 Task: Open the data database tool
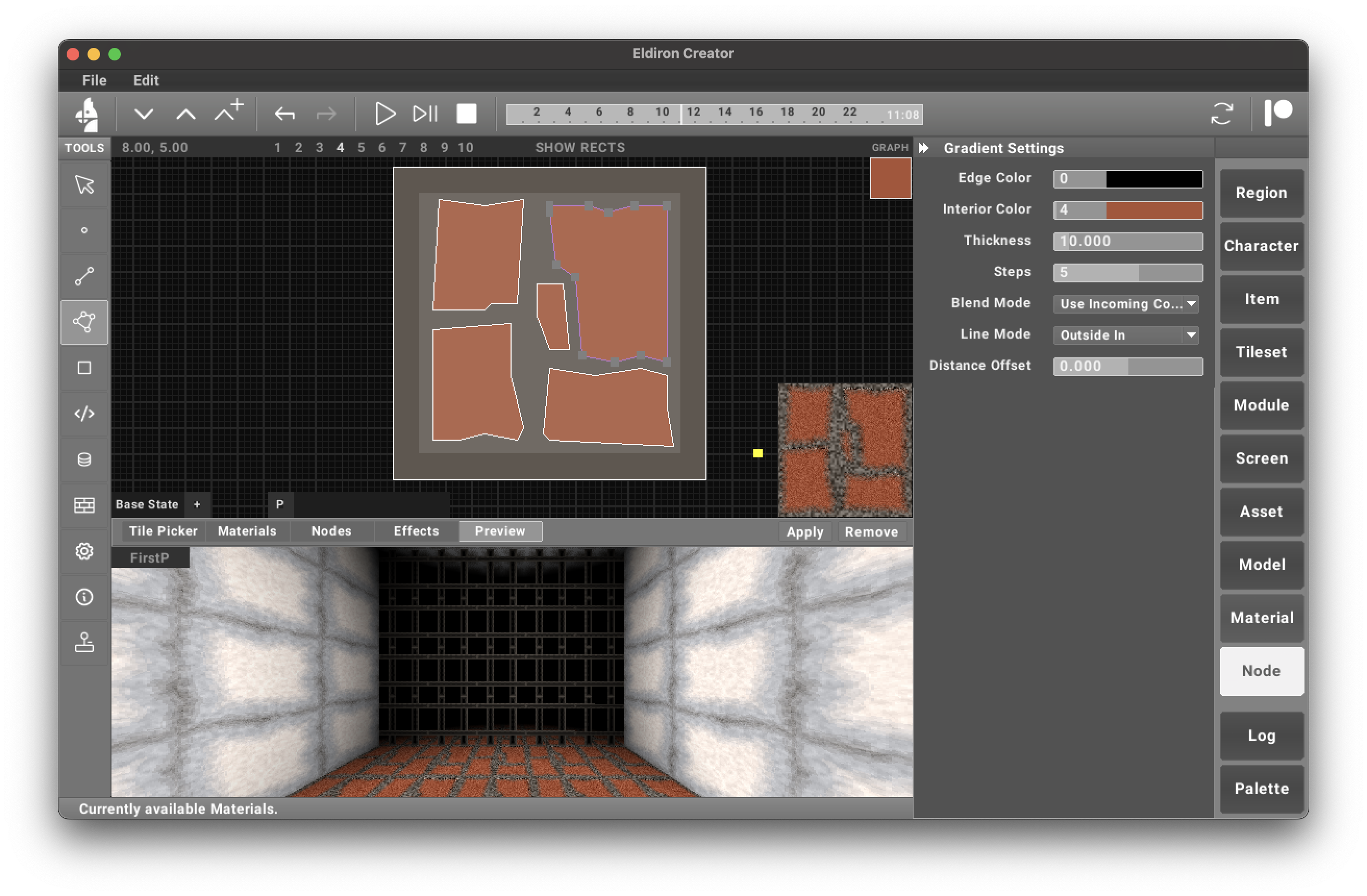[84, 459]
